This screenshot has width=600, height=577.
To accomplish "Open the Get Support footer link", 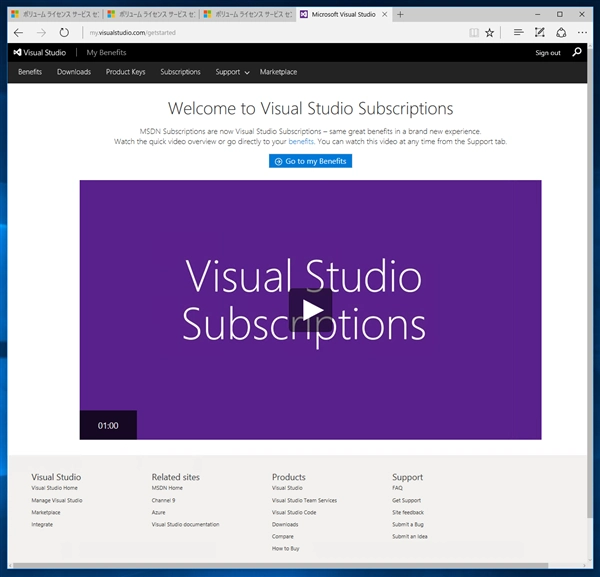I will [406, 500].
